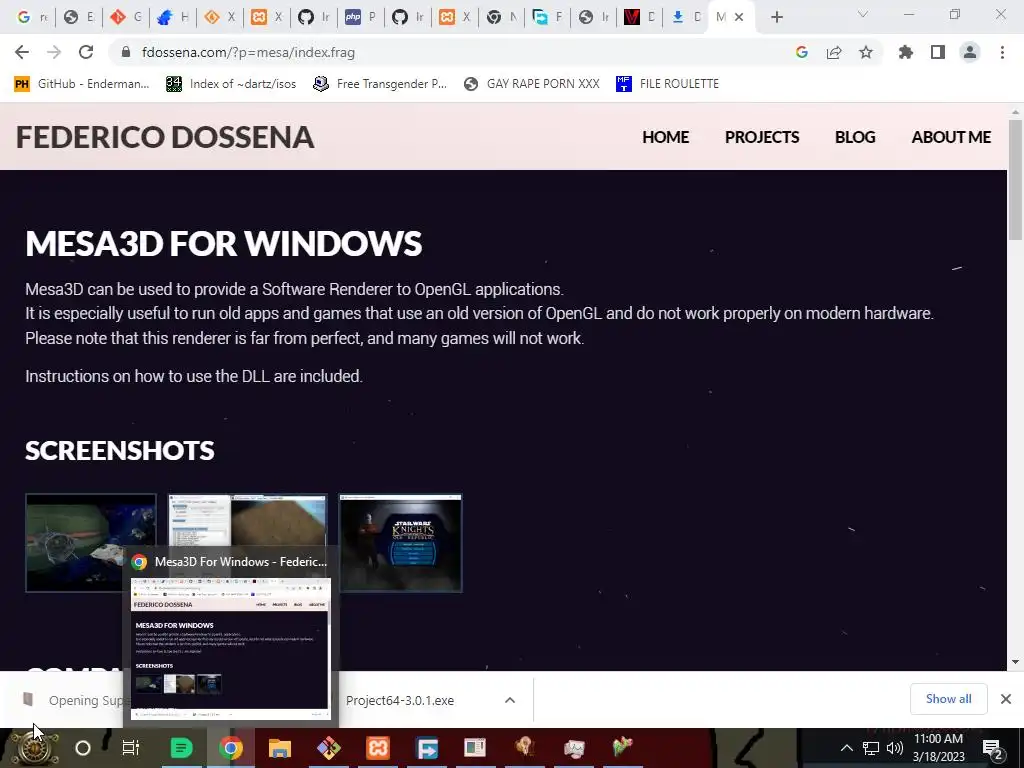1024x768 pixels.
Task: Open the diamond git app on taskbar
Action: pos(328,748)
